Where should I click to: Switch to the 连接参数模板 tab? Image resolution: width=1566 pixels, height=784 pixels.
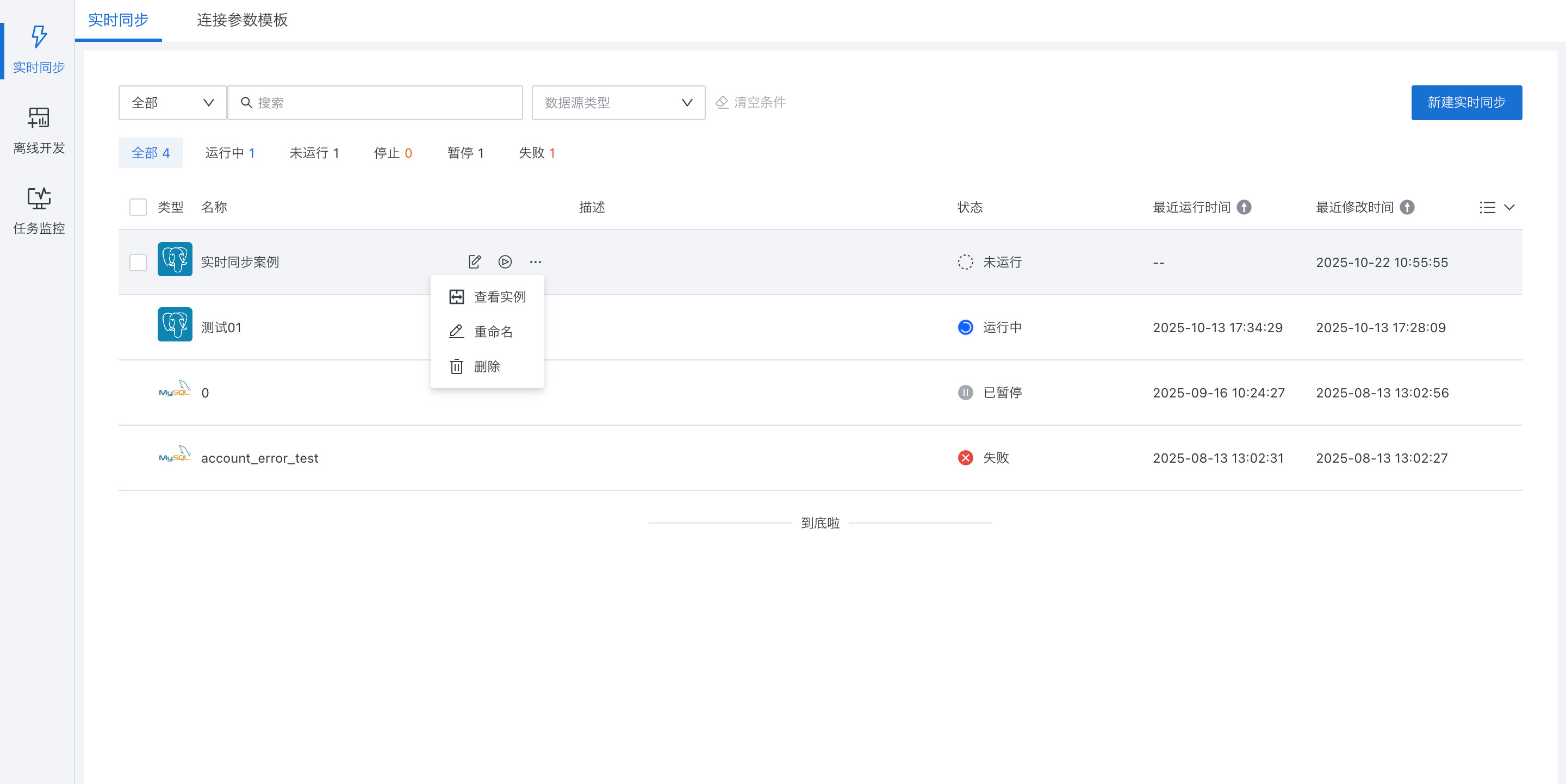click(242, 20)
